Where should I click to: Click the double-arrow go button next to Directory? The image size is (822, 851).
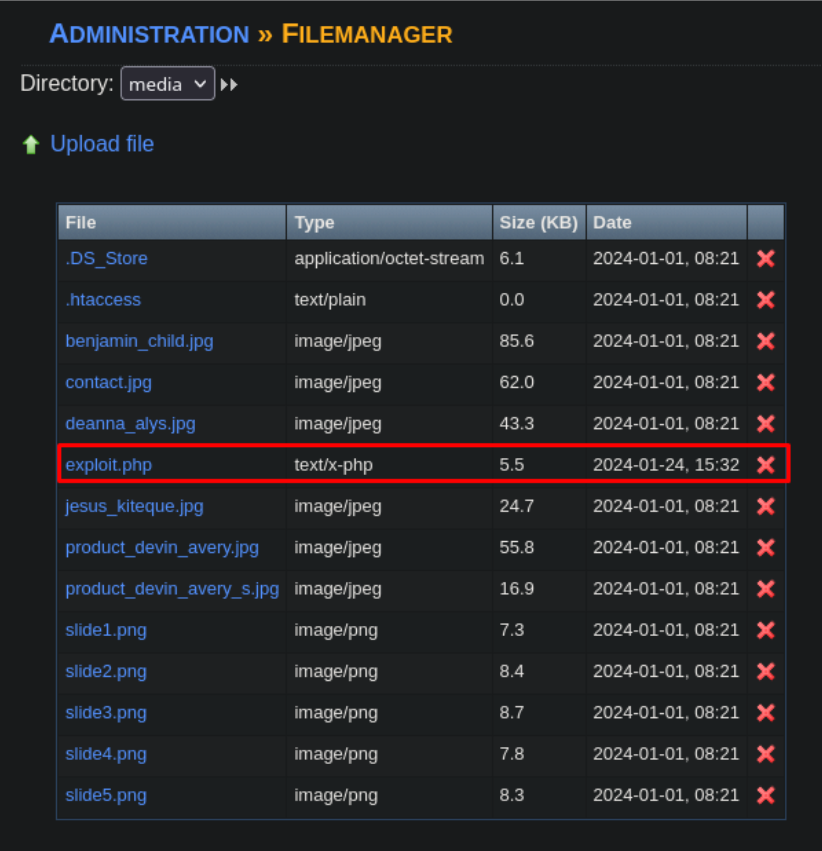(229, 85)
